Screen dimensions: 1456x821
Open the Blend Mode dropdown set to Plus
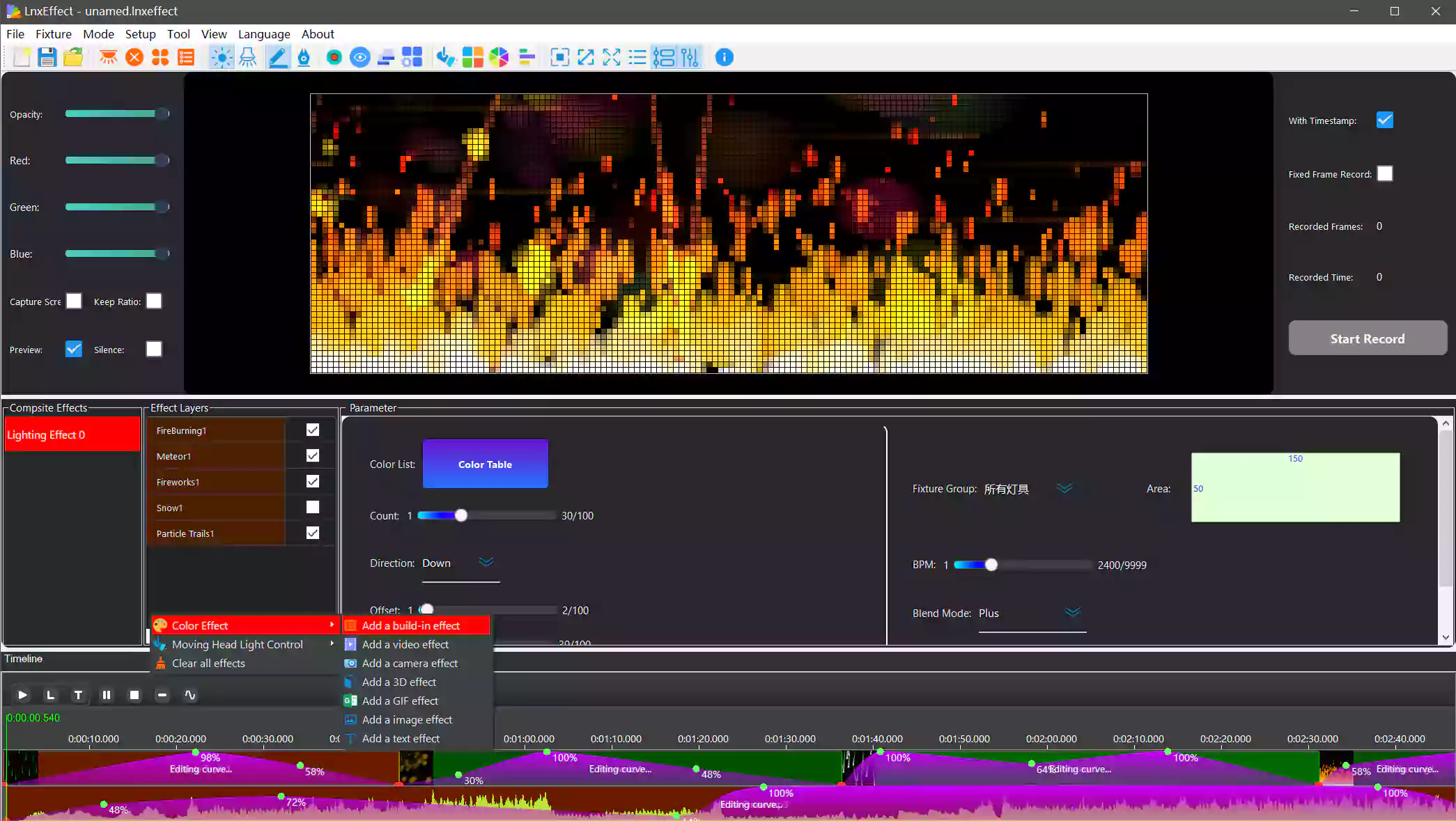pyautogui.click(x=1072, y=613)
